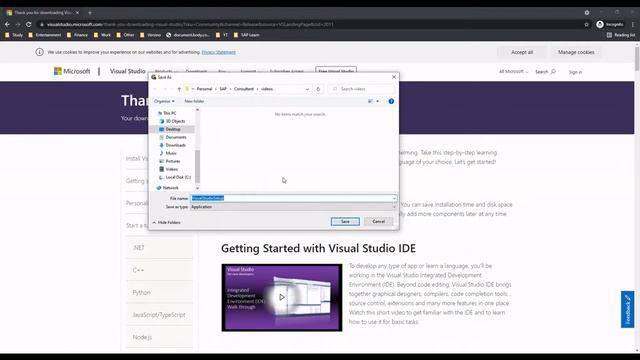640x360 pixels.
Task: Open the Chrome three-dot menu
Action: [x=633, y=24]
